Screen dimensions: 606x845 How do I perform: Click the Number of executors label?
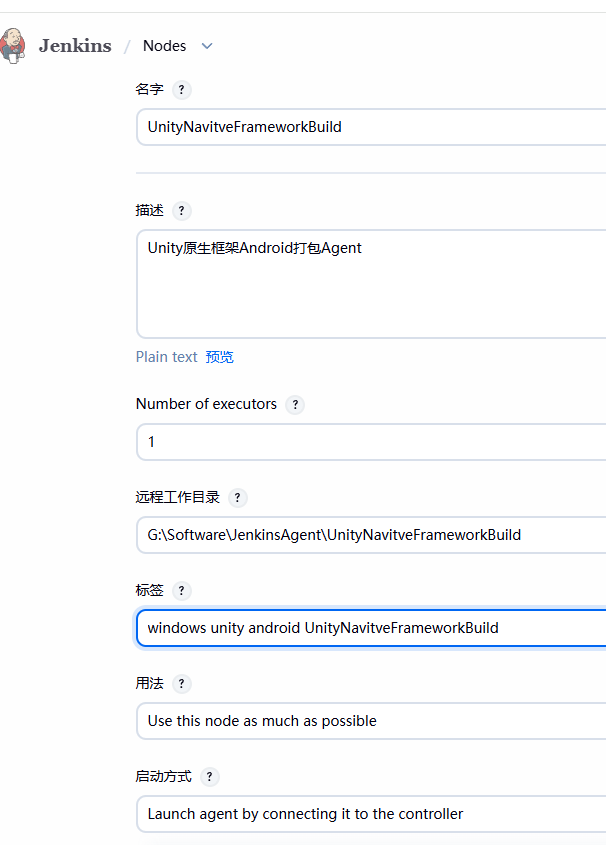click(x=206, y=404)
